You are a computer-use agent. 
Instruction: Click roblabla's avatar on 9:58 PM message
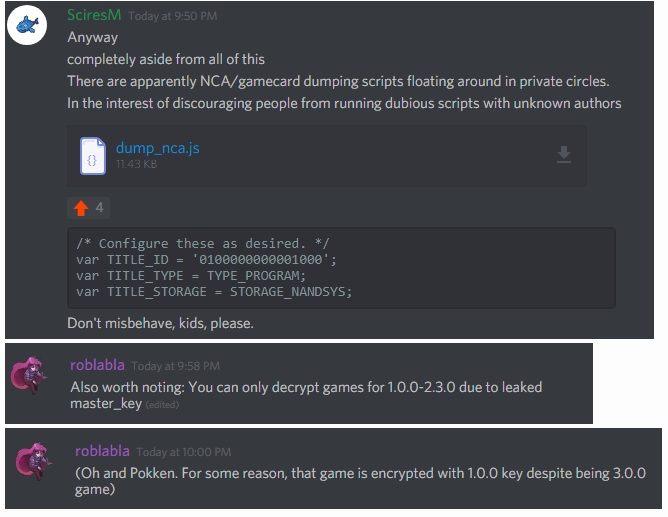point(28,375)
